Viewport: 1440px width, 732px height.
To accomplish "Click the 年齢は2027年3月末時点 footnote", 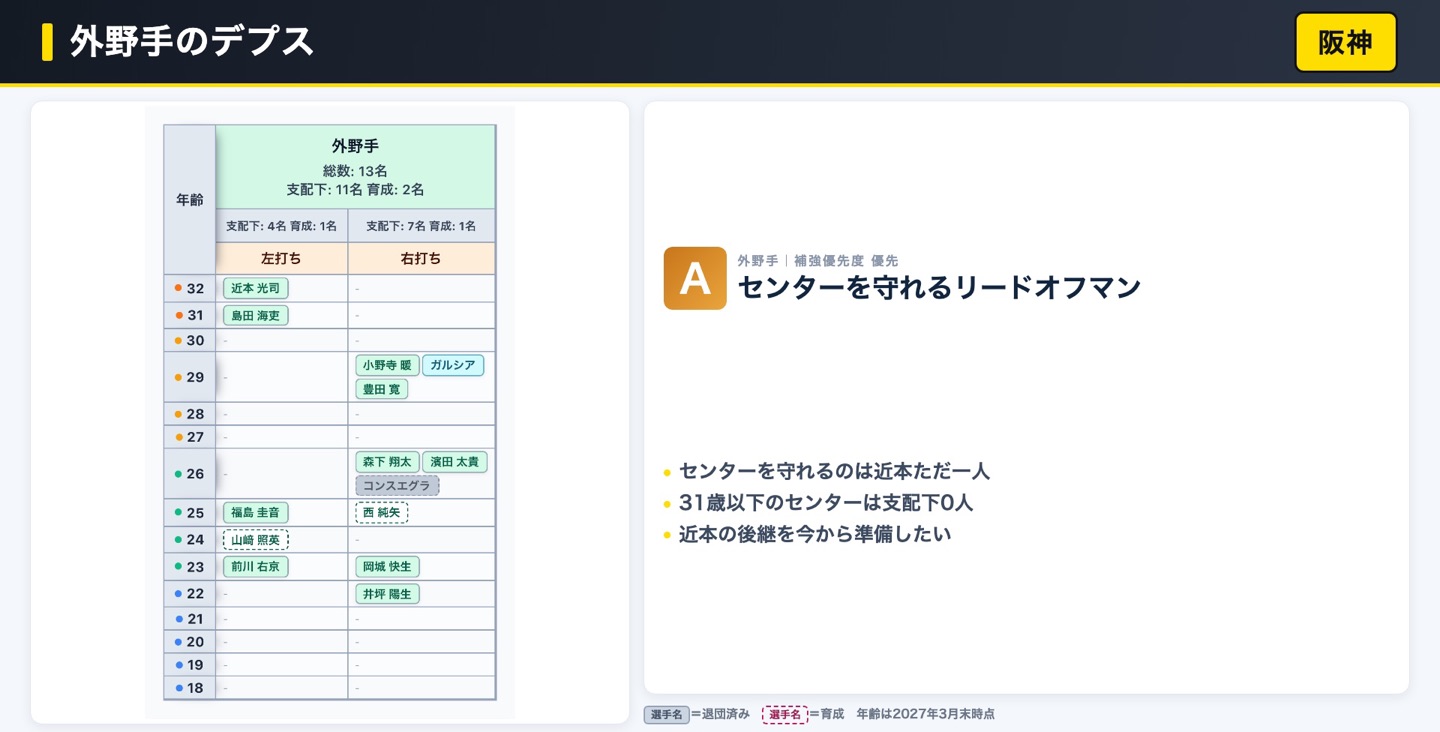I will (x=926, y=715).
